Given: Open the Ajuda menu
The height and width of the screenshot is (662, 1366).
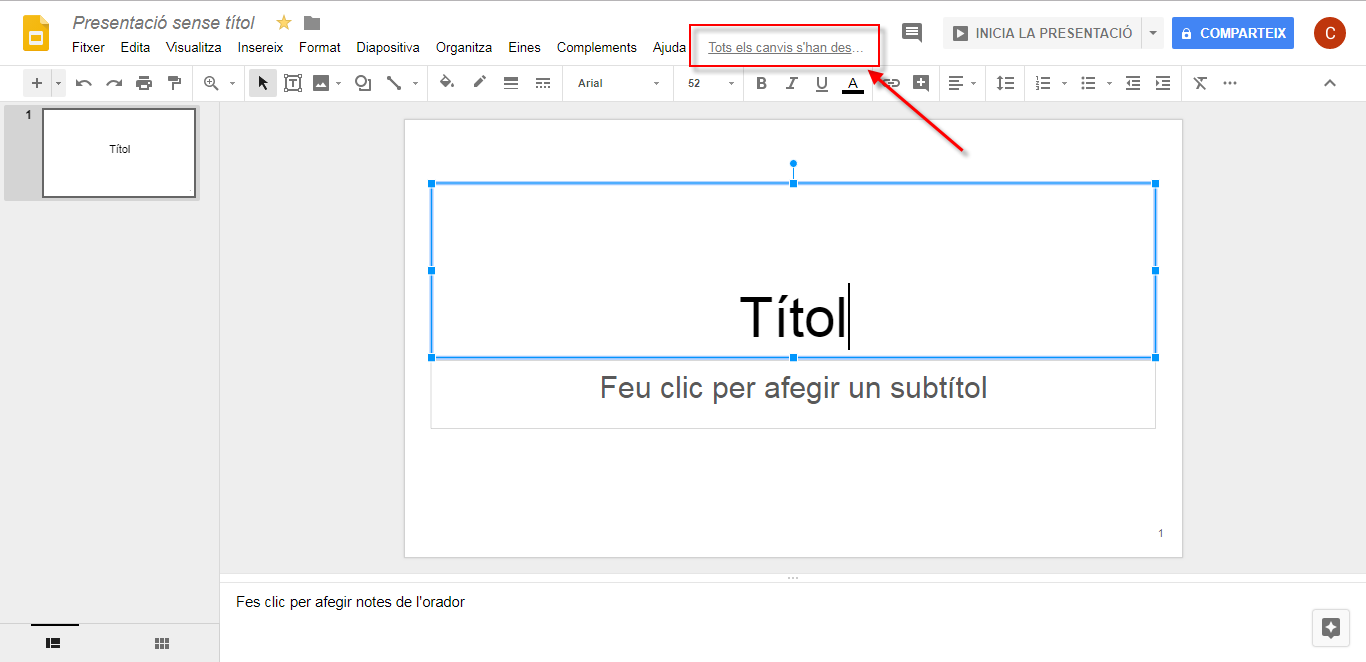Looking at the screenshot, I should pyautogui.click(x=669, y=47).
